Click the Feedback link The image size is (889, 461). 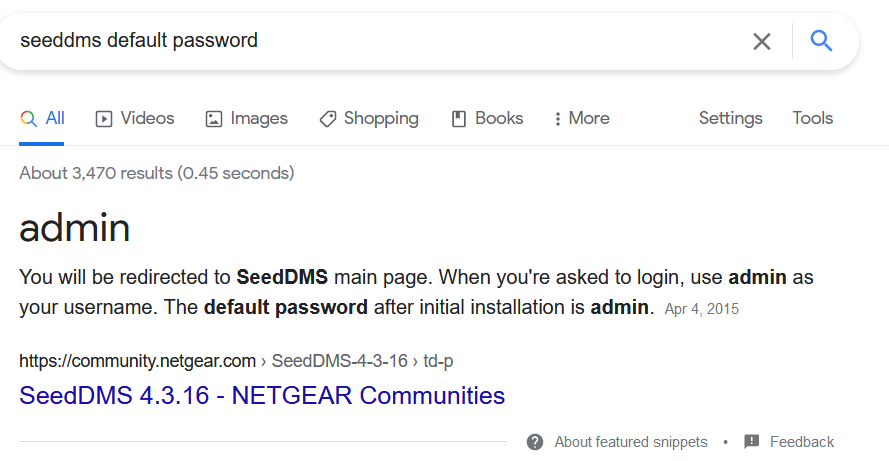802,442
